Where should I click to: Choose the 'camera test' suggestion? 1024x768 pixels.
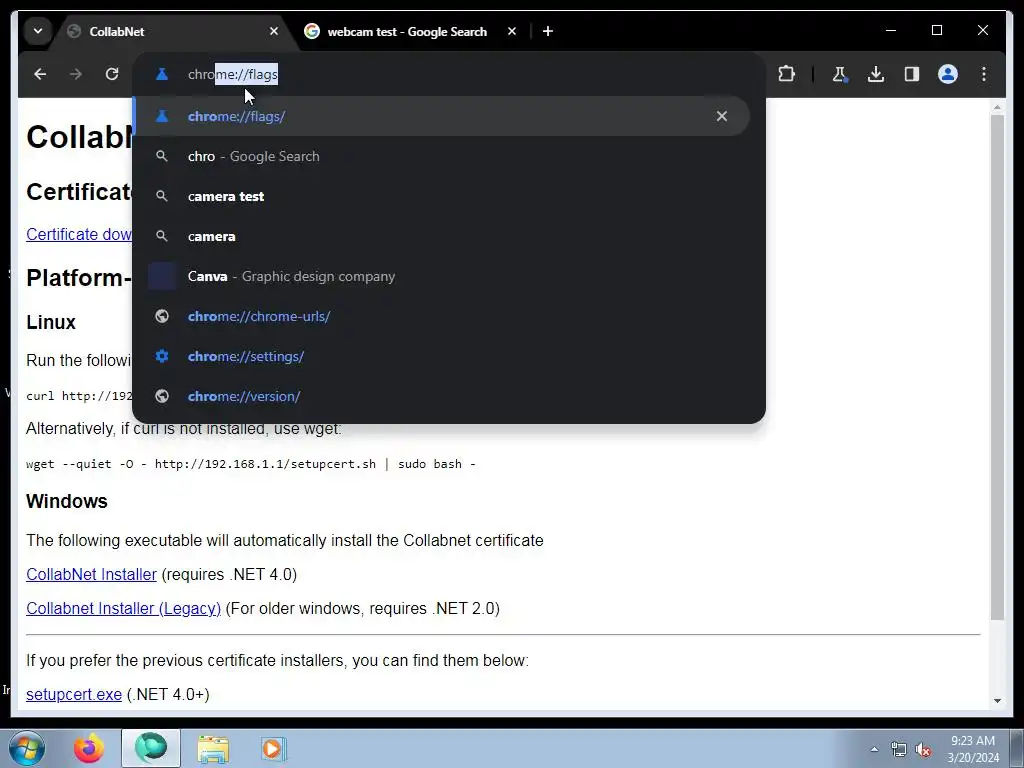pos(441,197)
